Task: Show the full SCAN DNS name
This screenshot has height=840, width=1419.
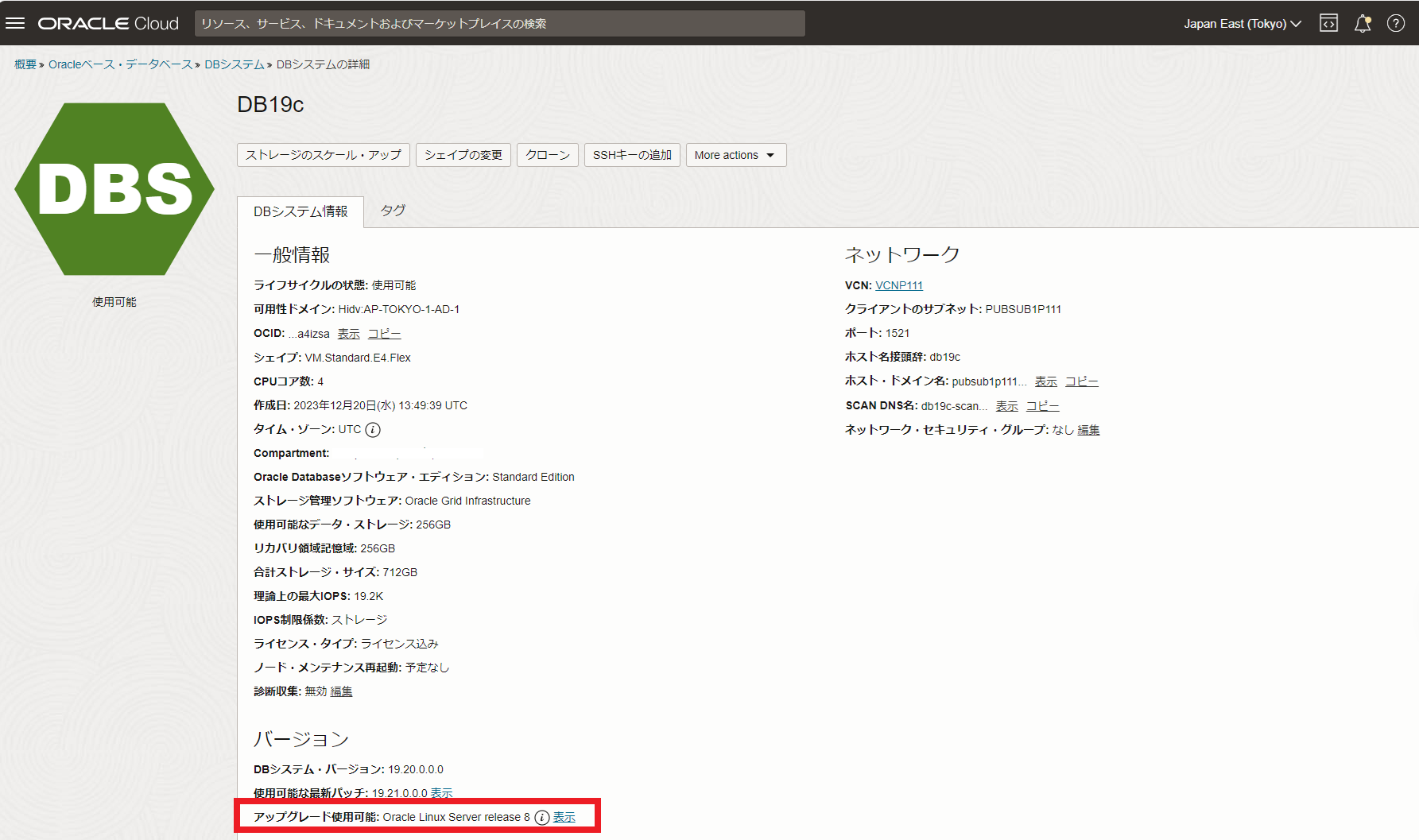Action: point(1007,406)
